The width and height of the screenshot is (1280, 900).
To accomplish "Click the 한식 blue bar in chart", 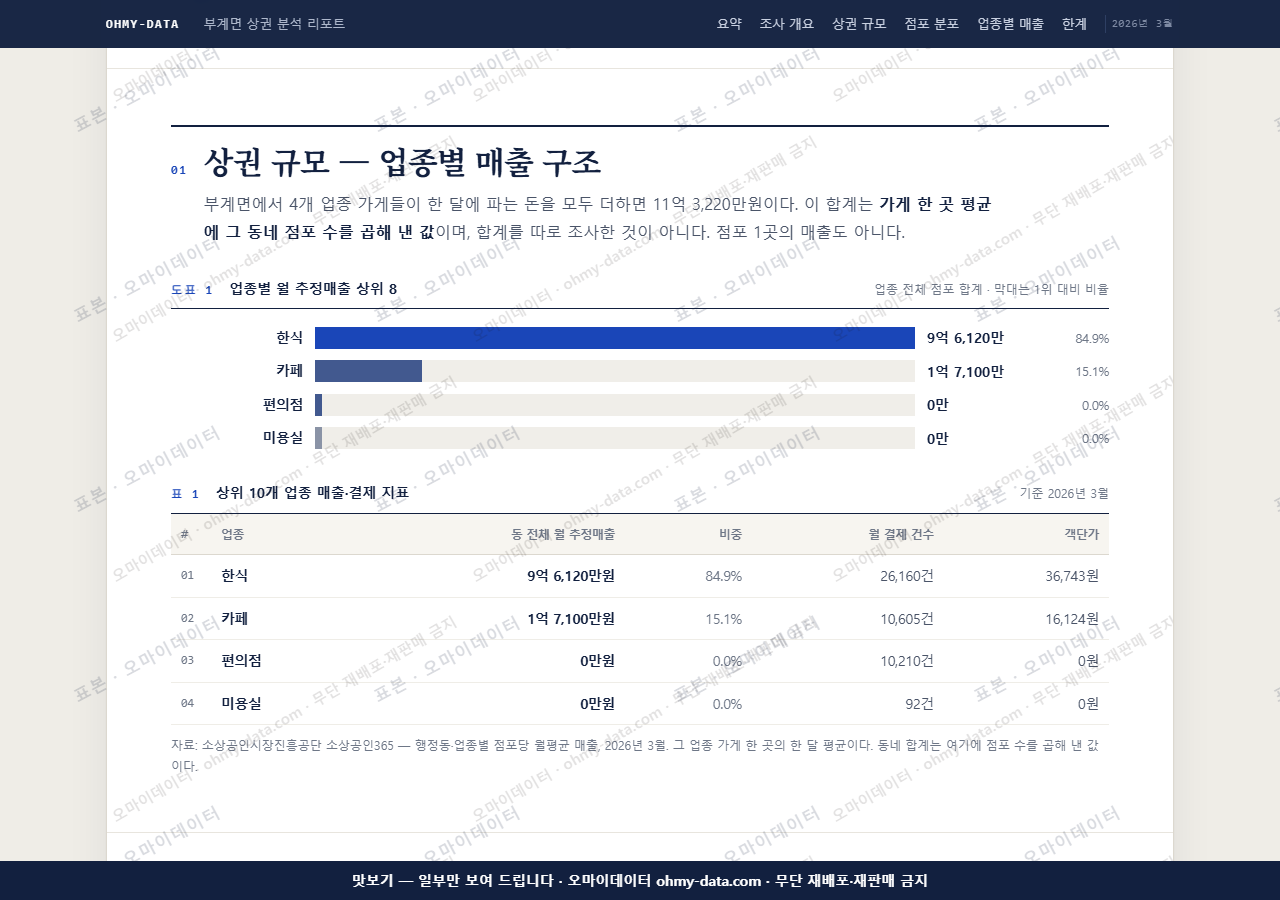I will tap(615, 338).
